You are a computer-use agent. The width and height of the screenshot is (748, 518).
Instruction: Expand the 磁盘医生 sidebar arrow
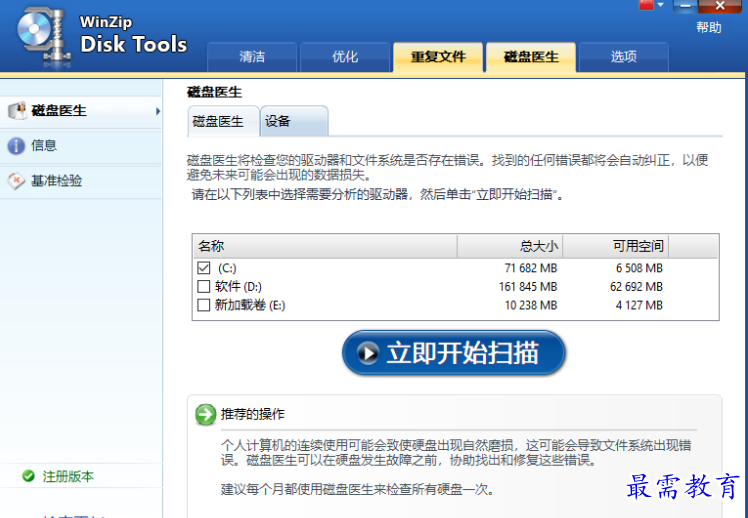pyautogui.click(x=157, y=111)
